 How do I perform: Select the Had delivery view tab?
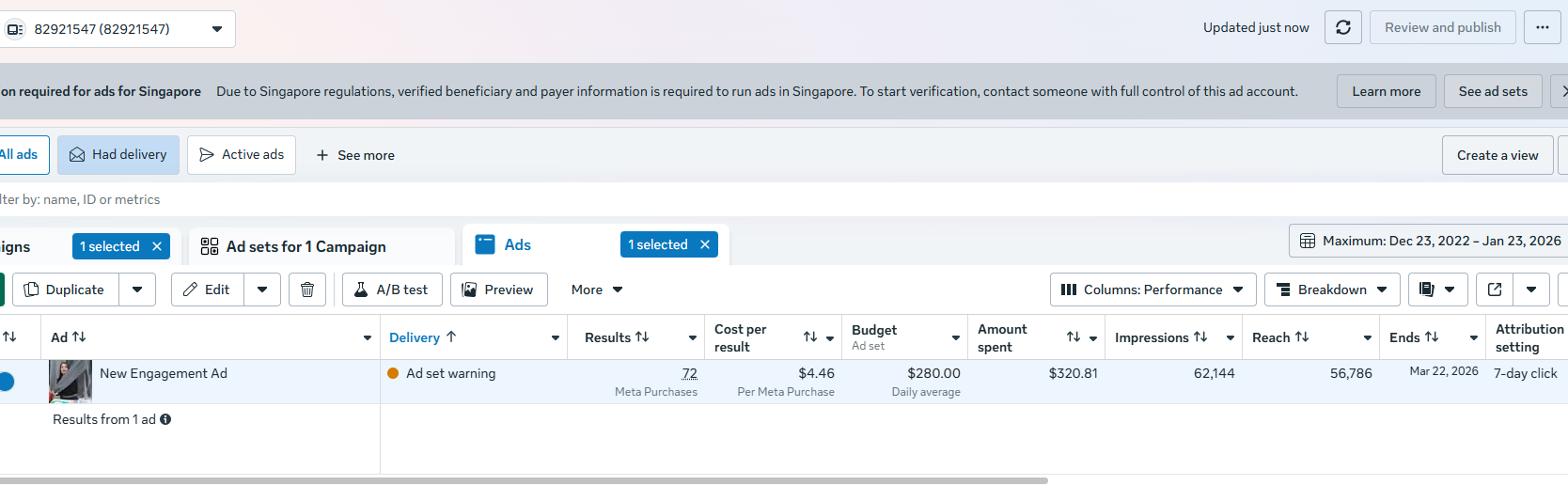[118, 155]
